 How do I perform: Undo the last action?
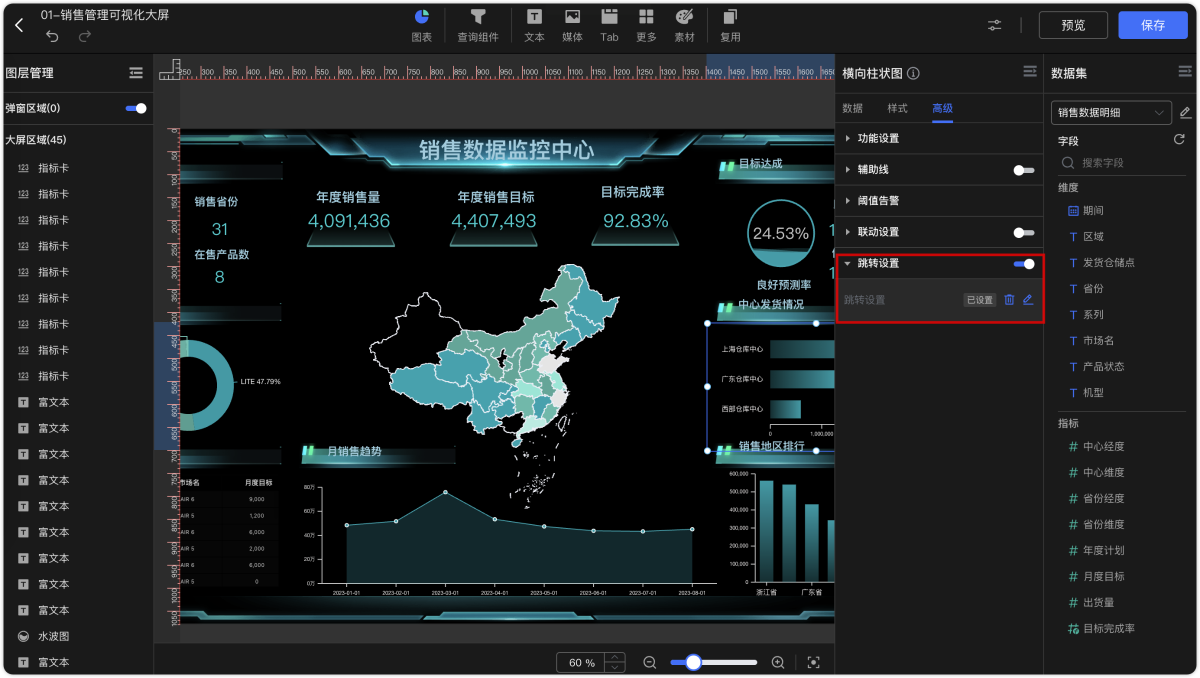tap(52, 36)
